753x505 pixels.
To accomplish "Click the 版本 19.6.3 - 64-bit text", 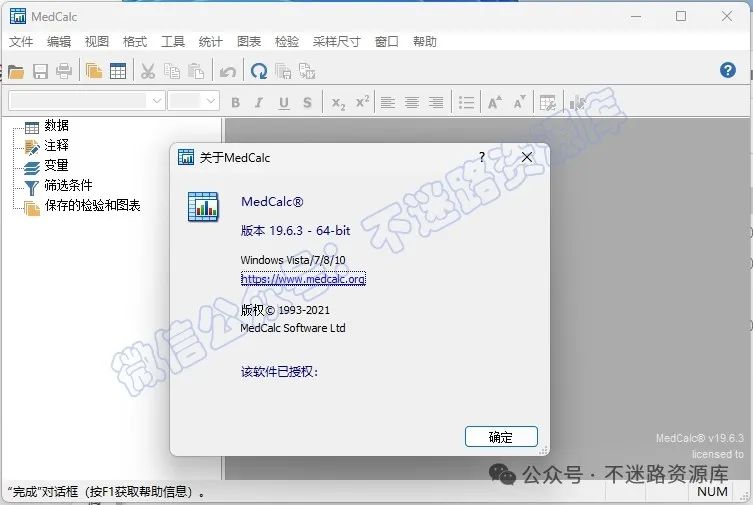I will coord(295,231).
